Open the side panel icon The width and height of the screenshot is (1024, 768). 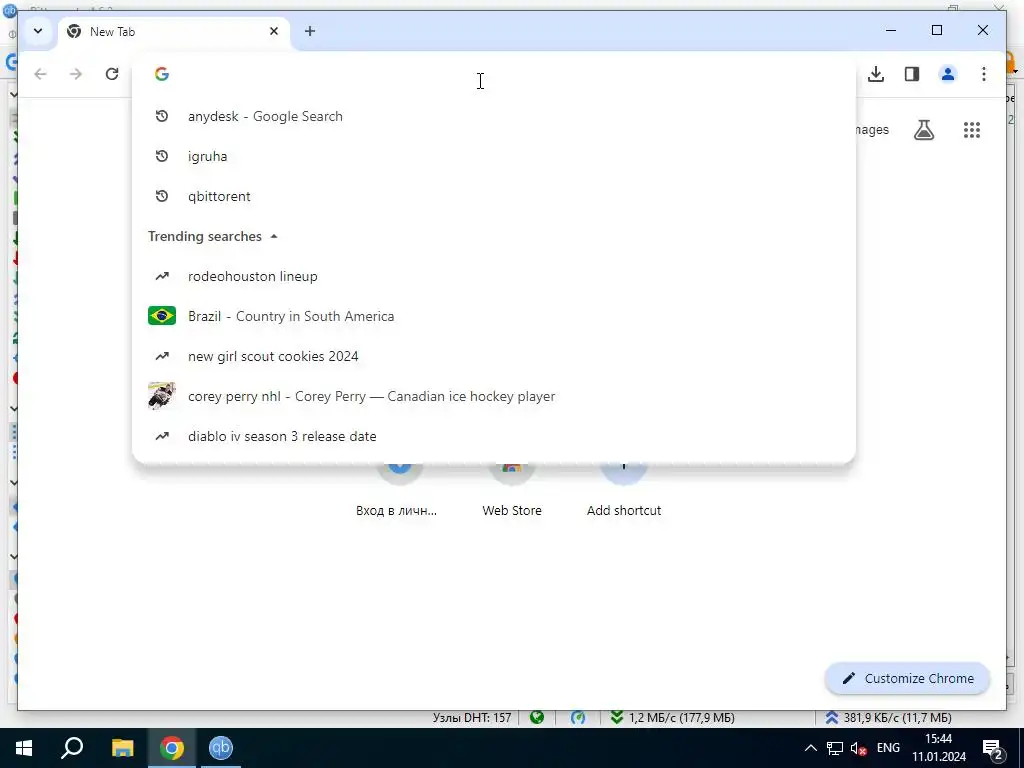point(912,74)
